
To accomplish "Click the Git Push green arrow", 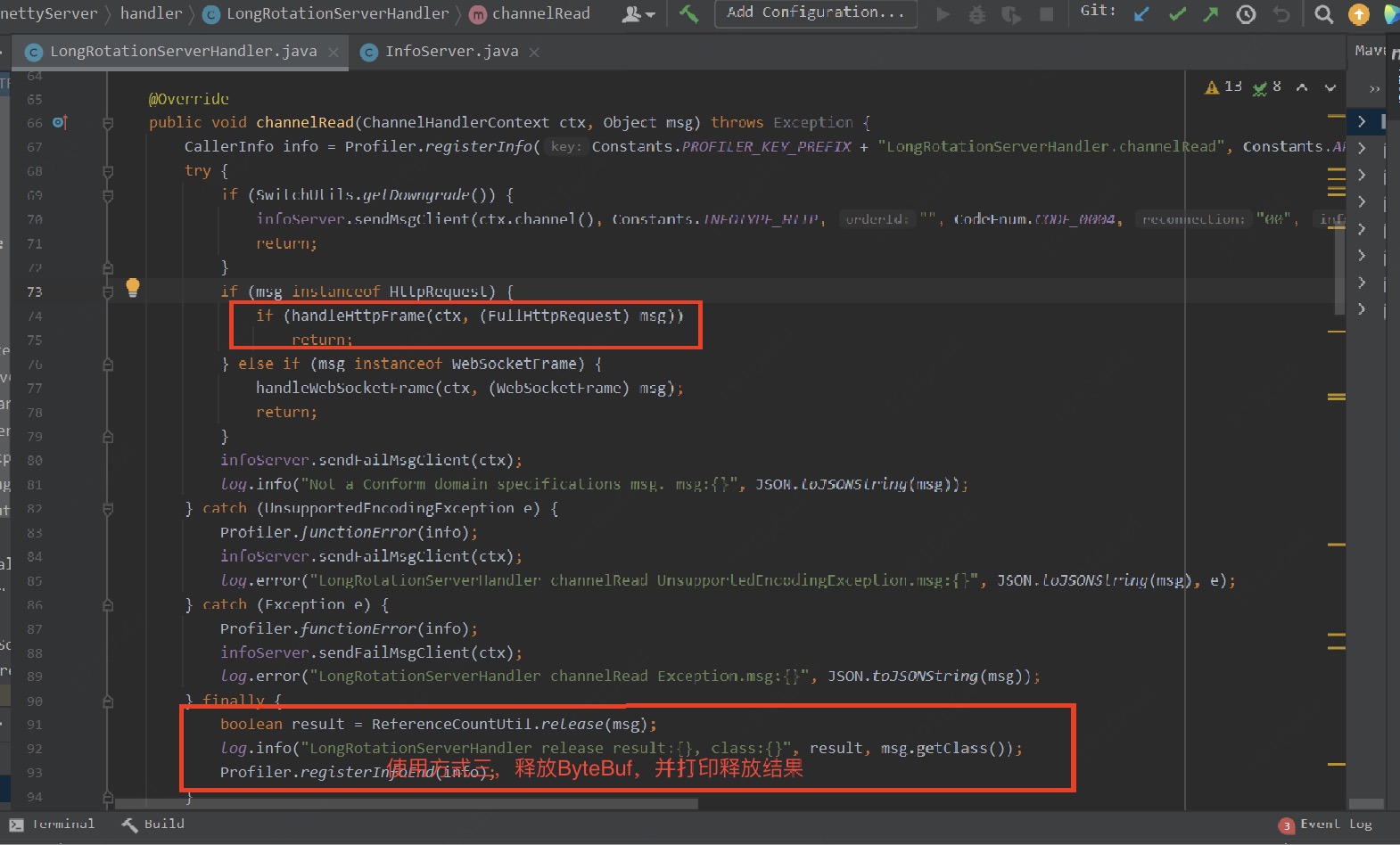I will [x=1211, y=14].
